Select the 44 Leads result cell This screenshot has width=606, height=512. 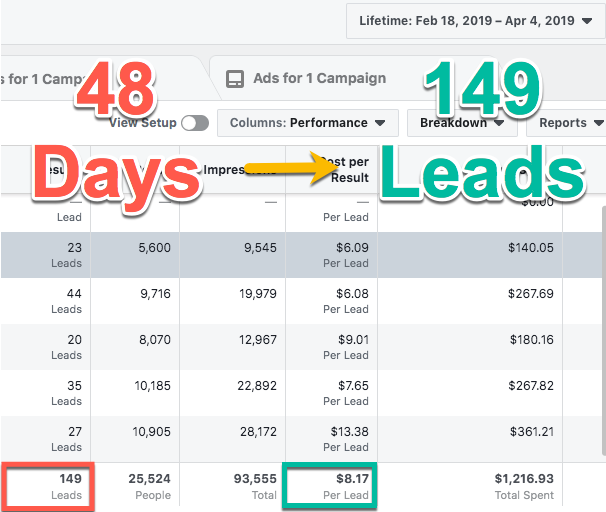[x=46, y=301]
